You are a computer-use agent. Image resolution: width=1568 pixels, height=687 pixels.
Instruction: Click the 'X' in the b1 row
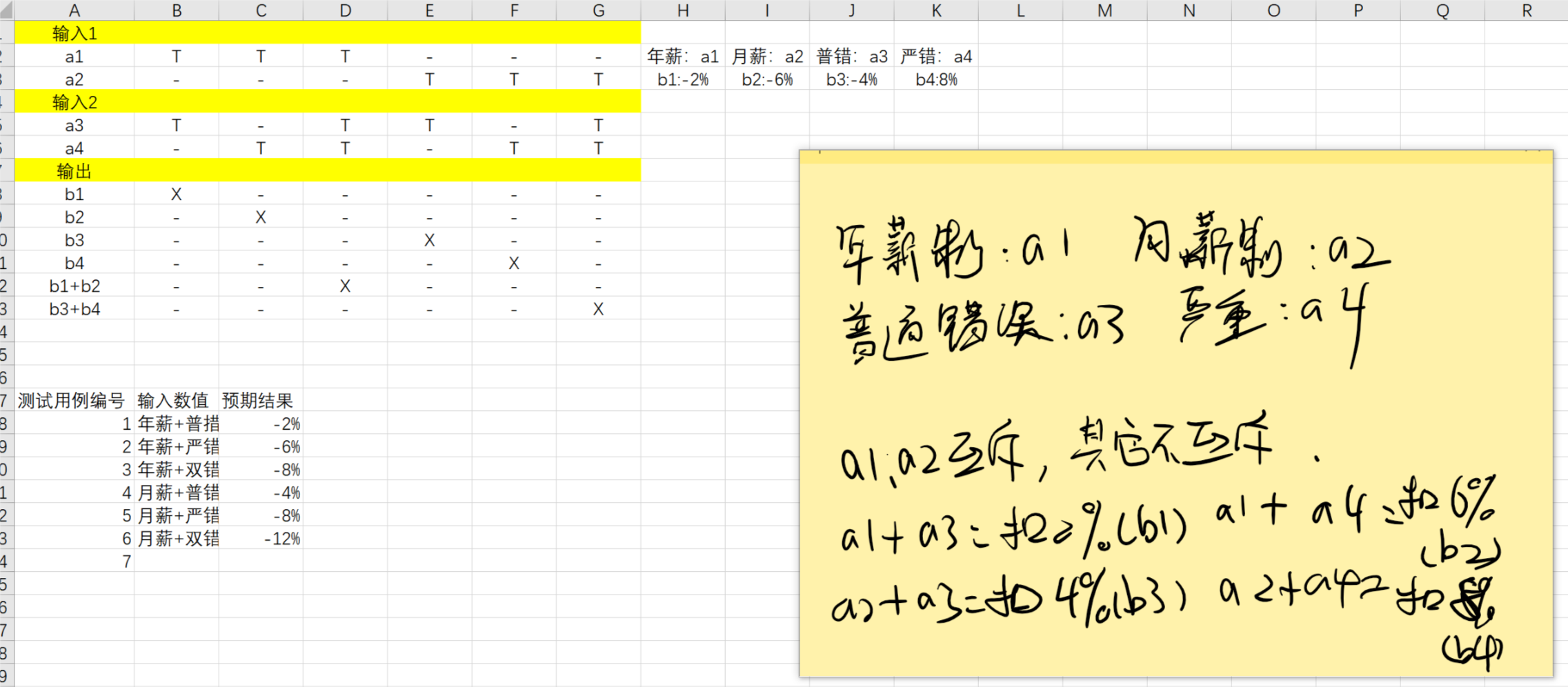coord(177,195)
